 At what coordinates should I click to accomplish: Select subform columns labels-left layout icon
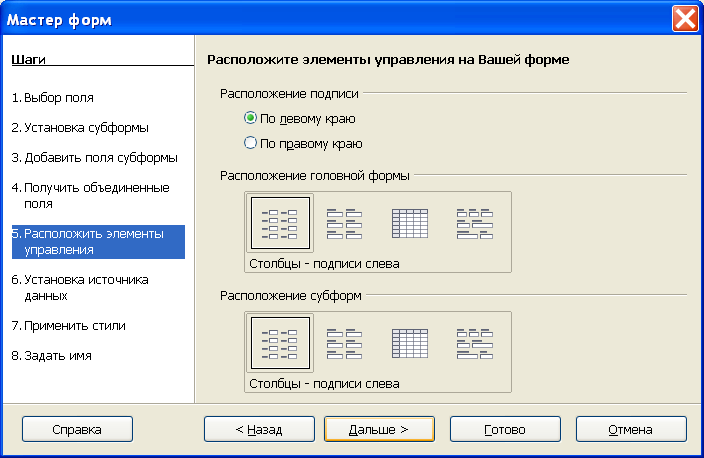click(x=280, y=344)
